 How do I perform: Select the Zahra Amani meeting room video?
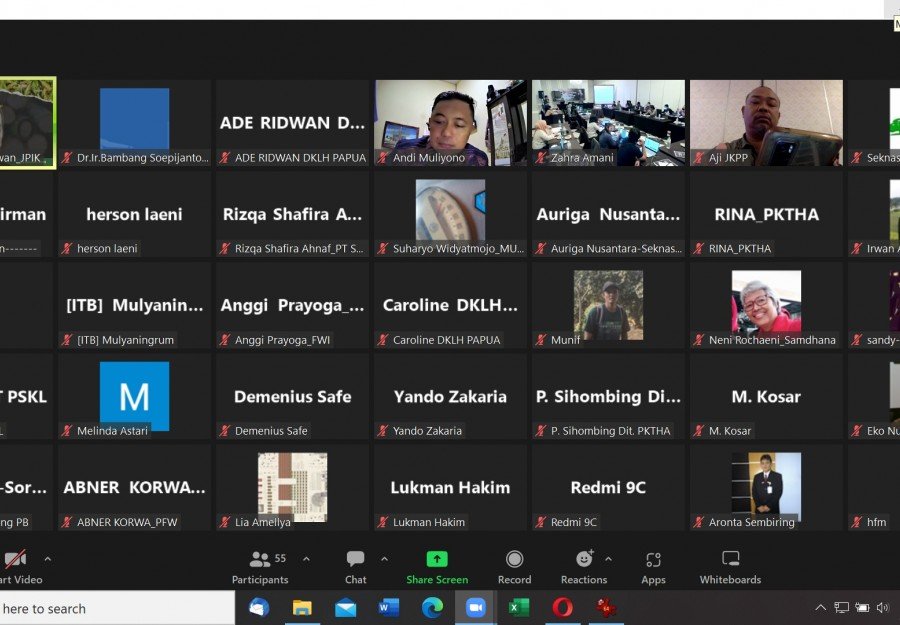coord(608,122)
